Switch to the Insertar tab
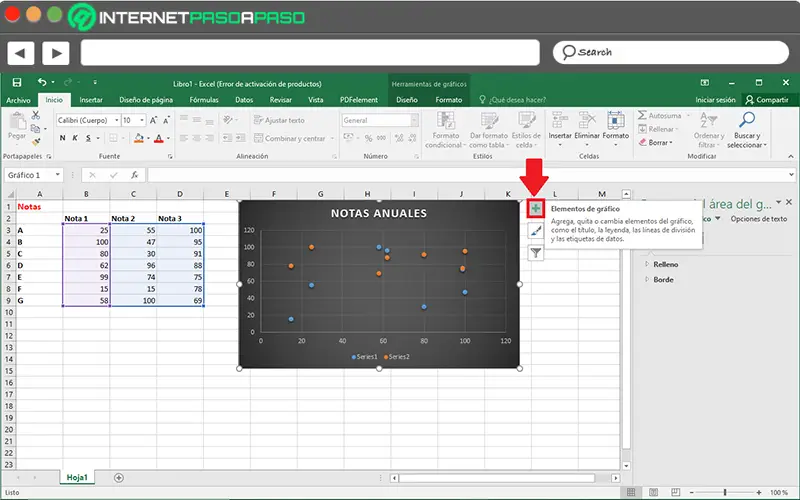Screen dimensions: 800x500 [91, 100]
